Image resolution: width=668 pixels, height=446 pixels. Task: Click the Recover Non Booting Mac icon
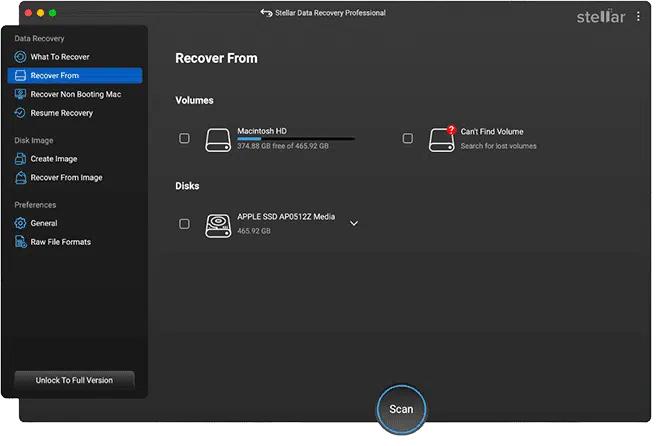[20, 94]
